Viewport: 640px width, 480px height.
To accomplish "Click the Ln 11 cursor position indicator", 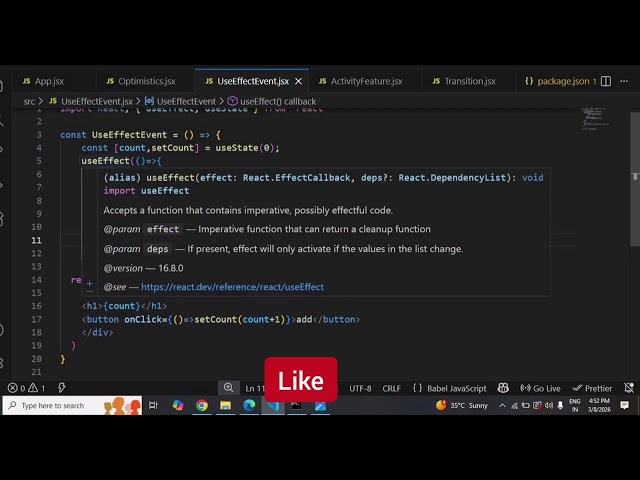I will [255, 388].
